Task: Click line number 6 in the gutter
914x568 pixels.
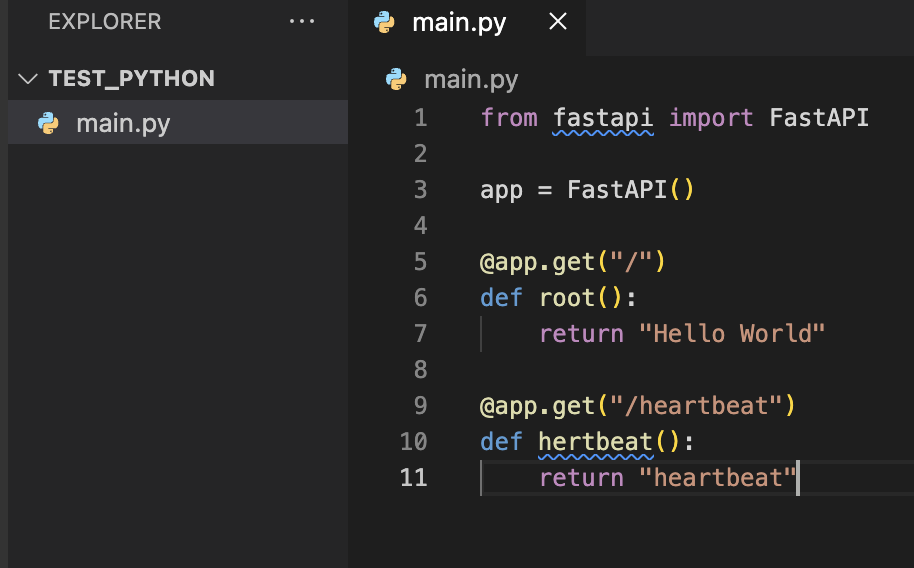Action: [x=421, y=298]
